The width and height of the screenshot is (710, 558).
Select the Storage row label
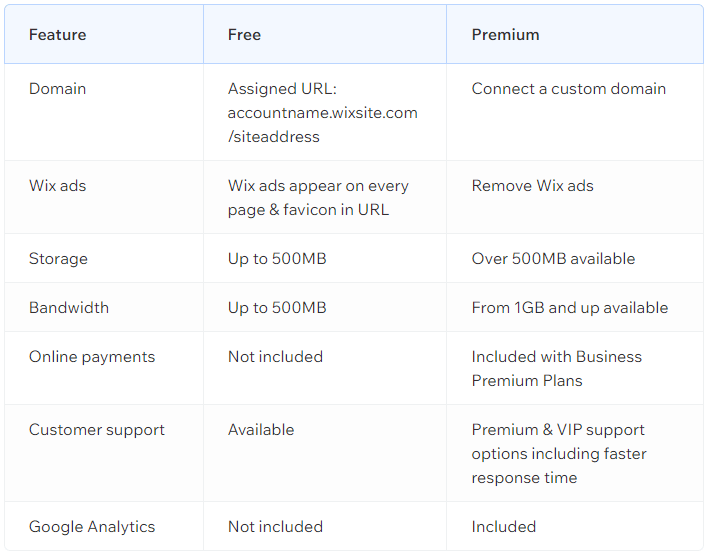point(58,259)
